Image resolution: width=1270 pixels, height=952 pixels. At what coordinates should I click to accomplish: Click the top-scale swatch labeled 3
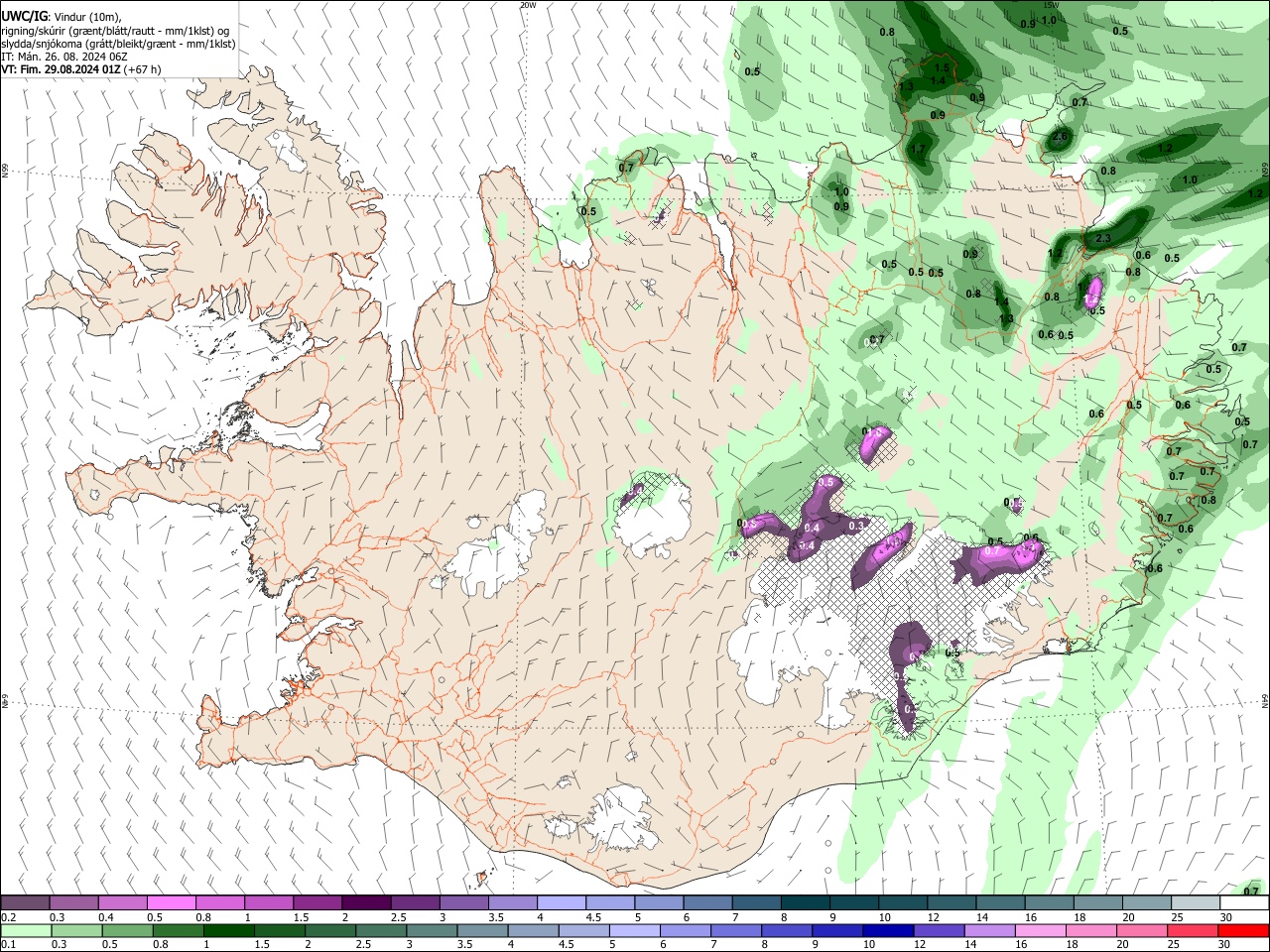tap(464, 902)
